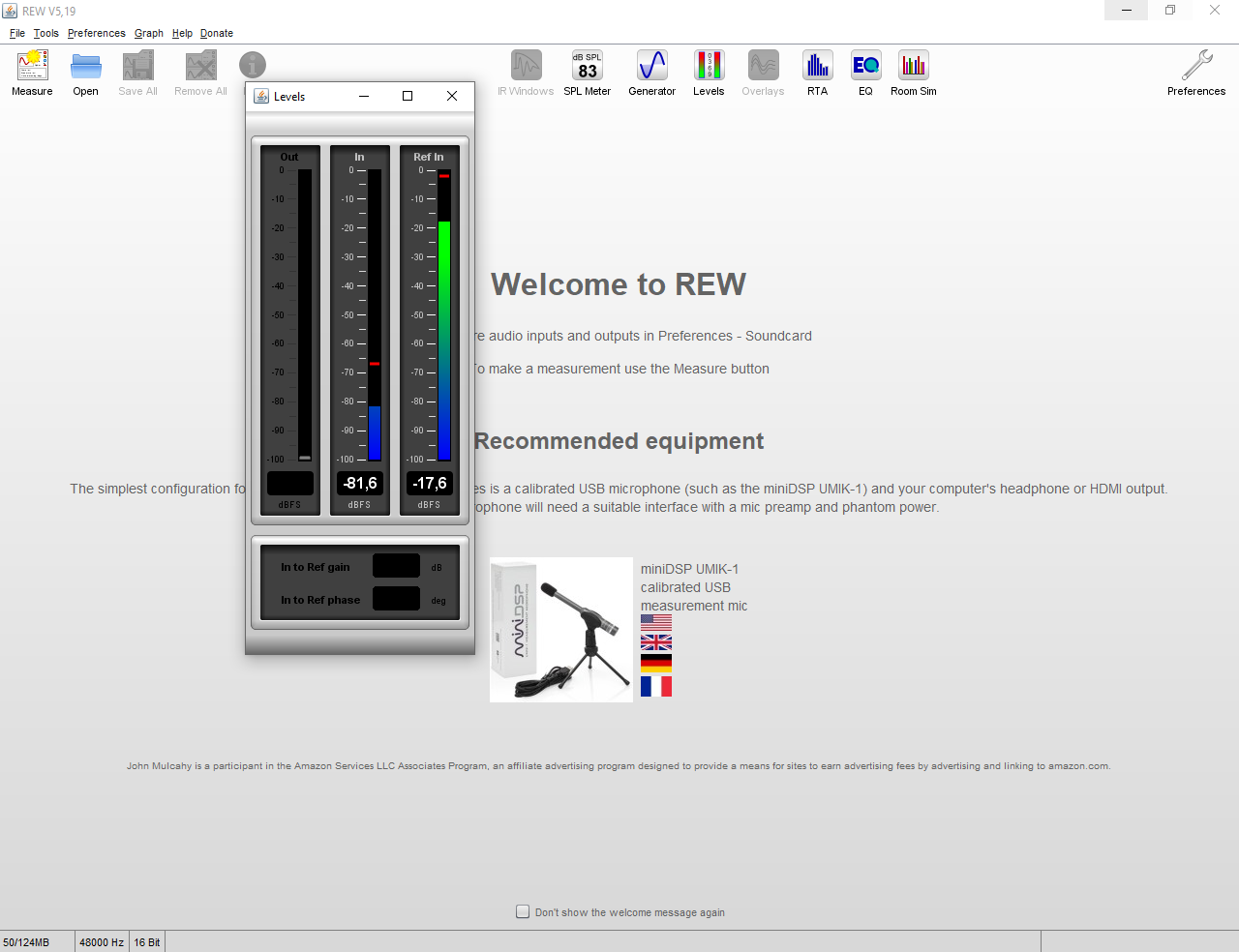Open the Overlays window

coord(763,74)
